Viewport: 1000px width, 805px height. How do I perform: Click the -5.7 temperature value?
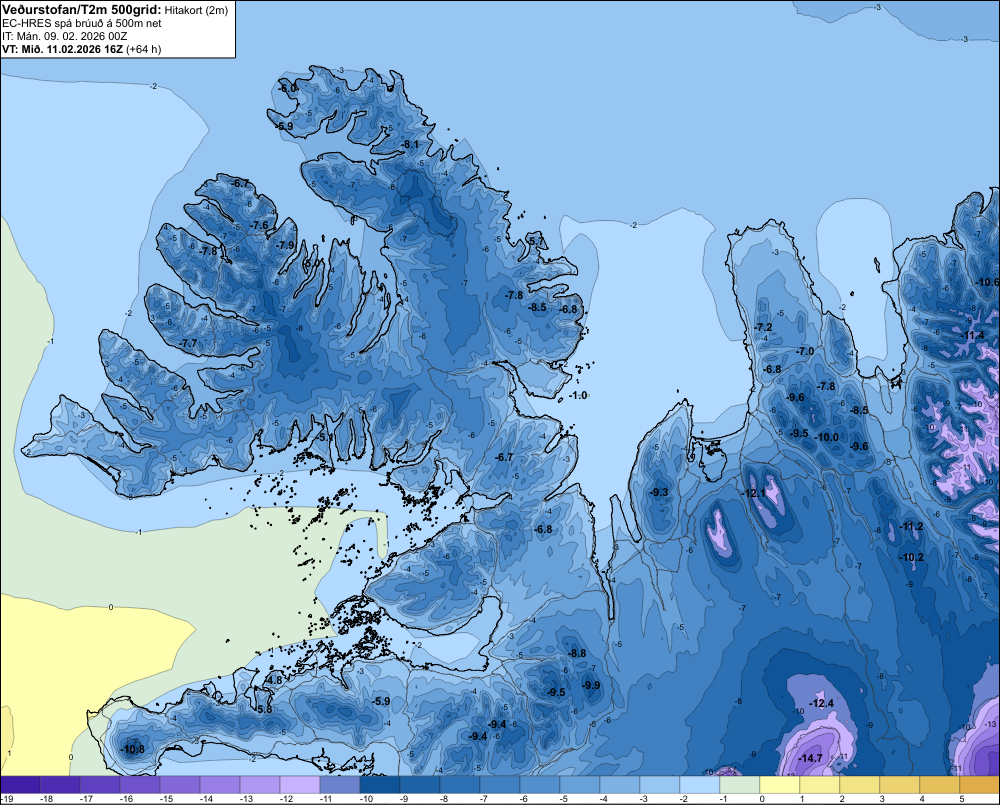537,241
